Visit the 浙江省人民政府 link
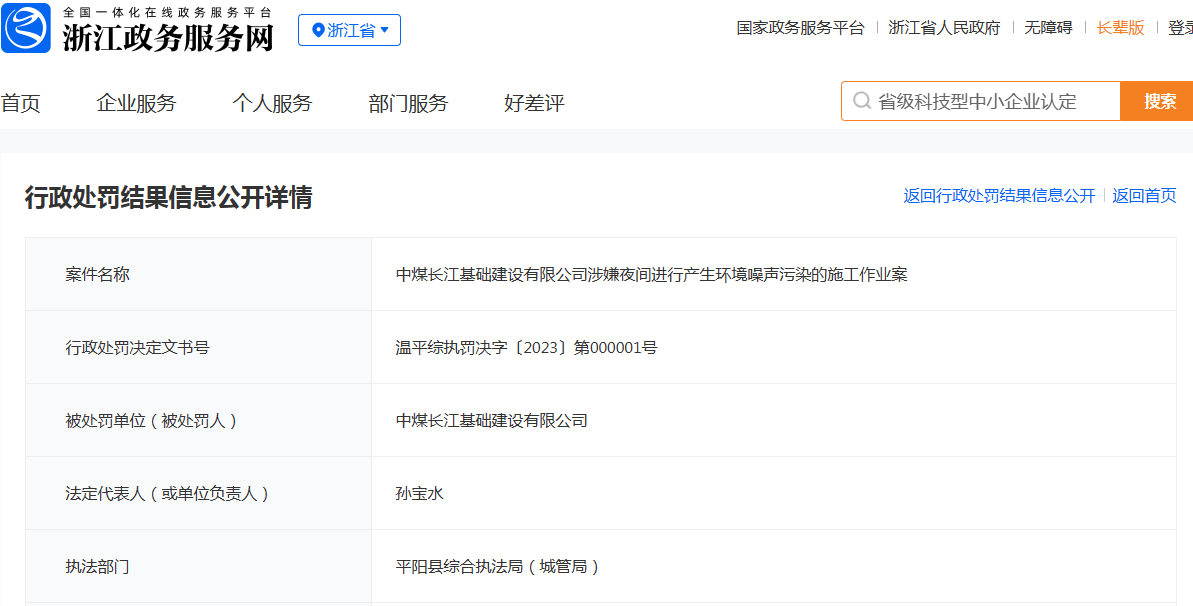Viewport: 1193px width, 606px height. [944, 28]
